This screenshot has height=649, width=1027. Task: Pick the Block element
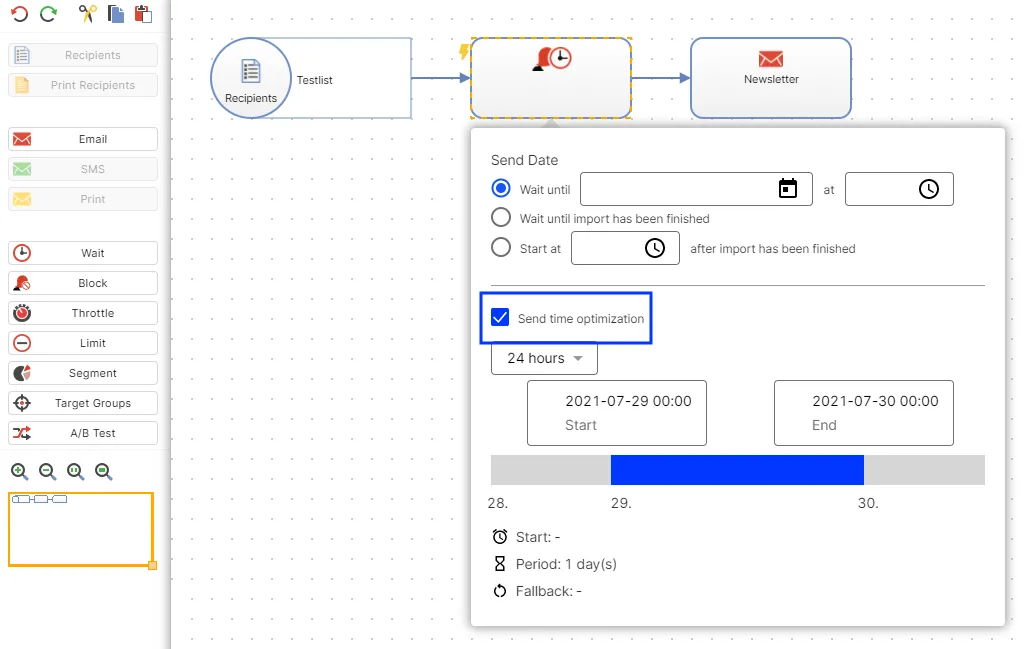click(83, 283)
